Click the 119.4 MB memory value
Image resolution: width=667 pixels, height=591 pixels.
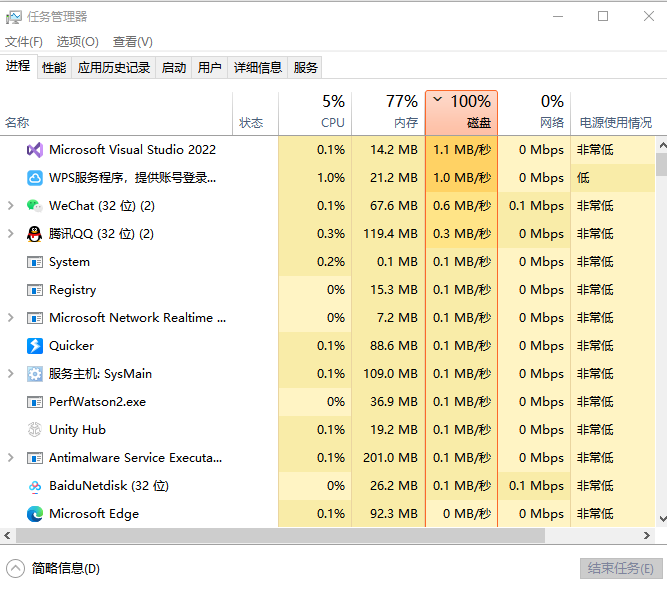(x=390, y=234)
